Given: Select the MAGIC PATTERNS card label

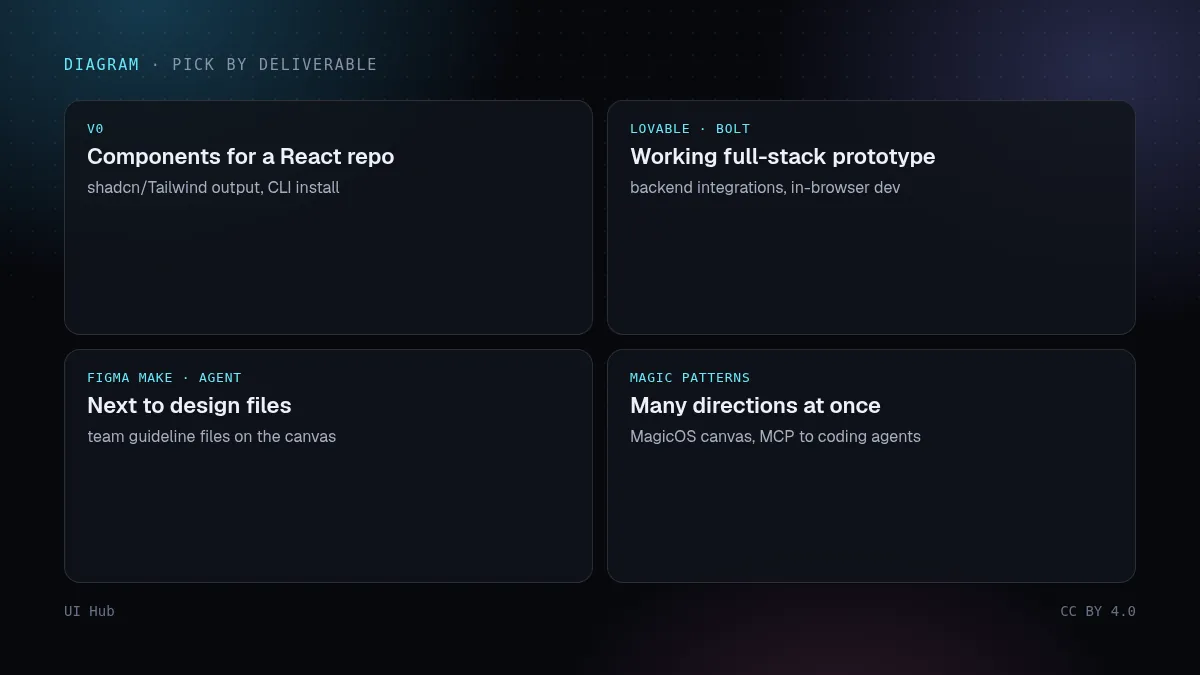Looking at the screenshot, I should click(x=690, y=378).
